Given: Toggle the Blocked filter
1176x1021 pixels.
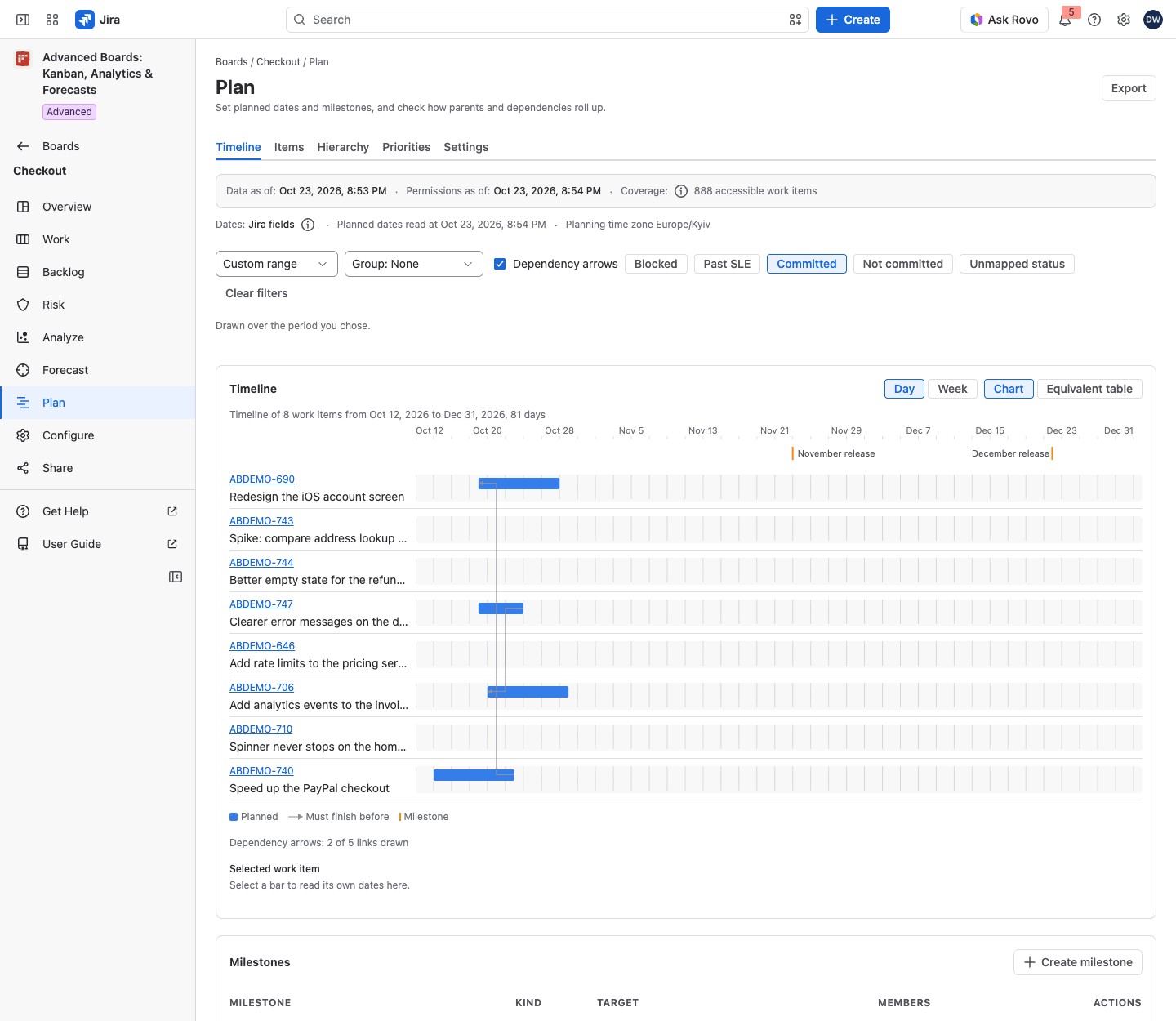Looking at the screenshot, I should 656,264.
